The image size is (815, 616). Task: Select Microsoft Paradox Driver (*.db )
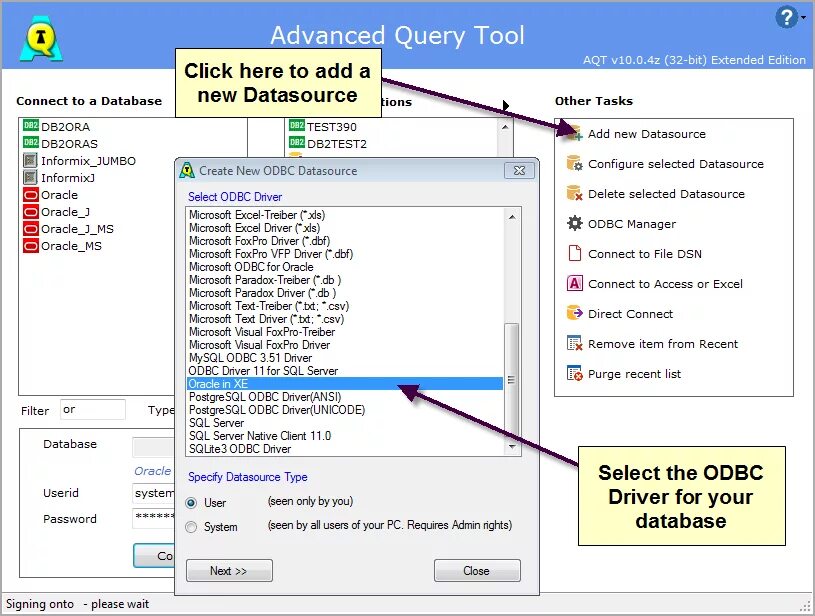pyautogui.click(x=345, y=293)
